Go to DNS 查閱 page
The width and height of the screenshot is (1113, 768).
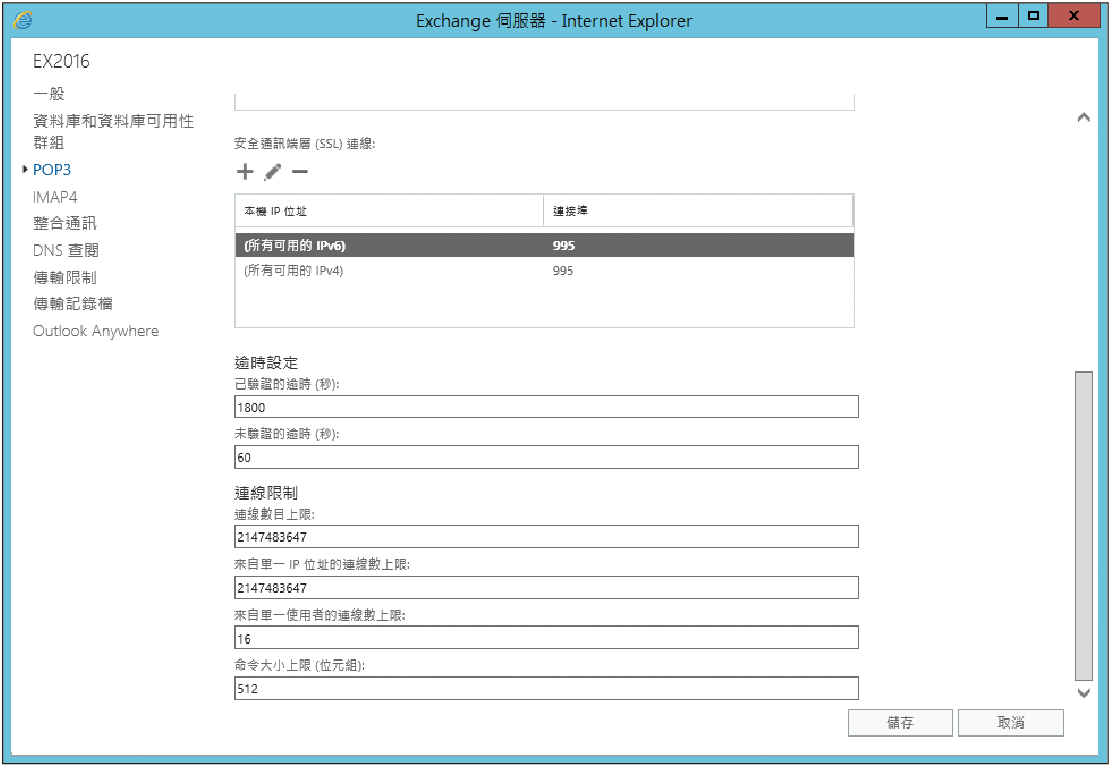66,251
